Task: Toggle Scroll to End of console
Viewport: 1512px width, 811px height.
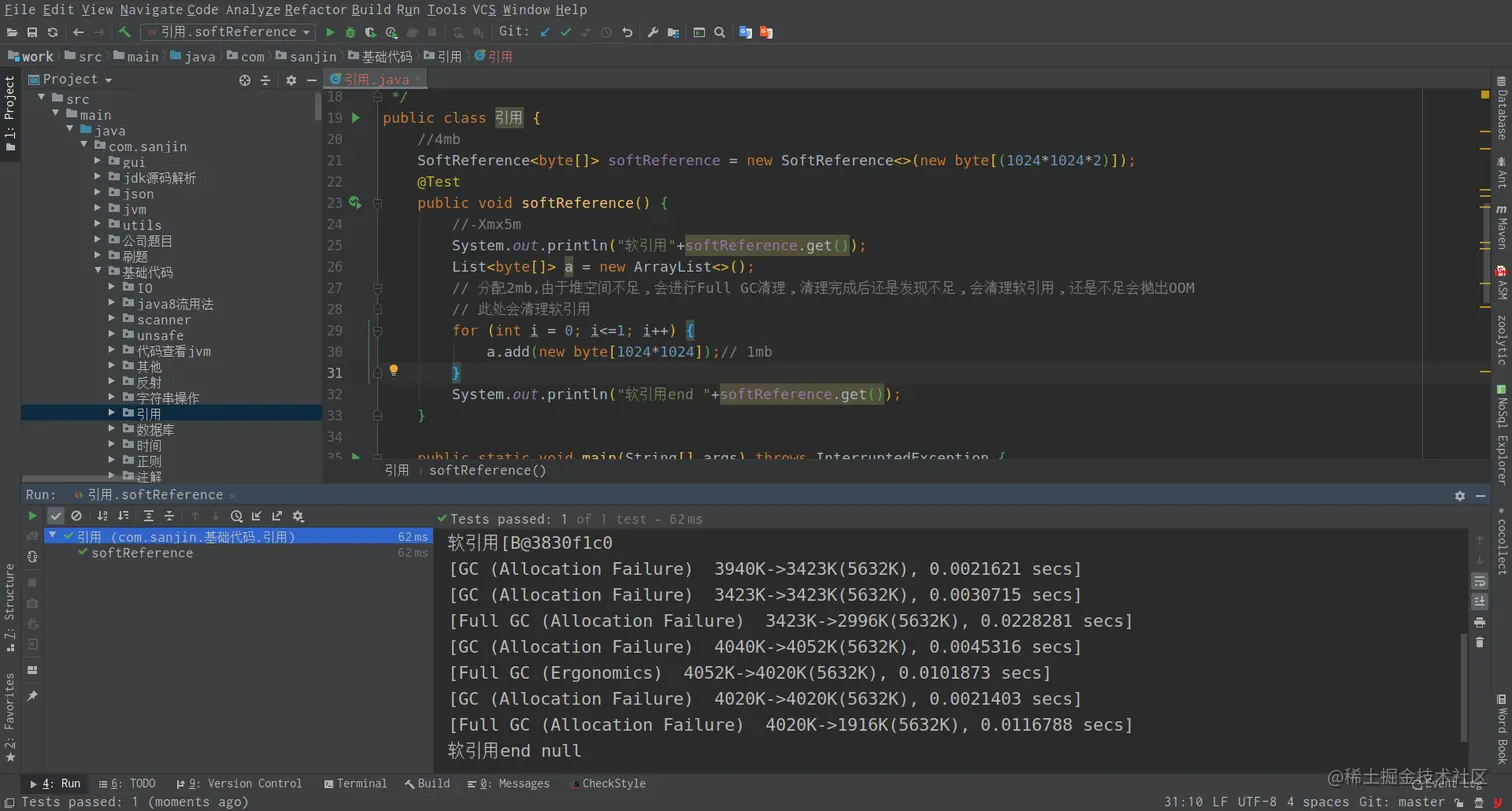Action: 1480,601
